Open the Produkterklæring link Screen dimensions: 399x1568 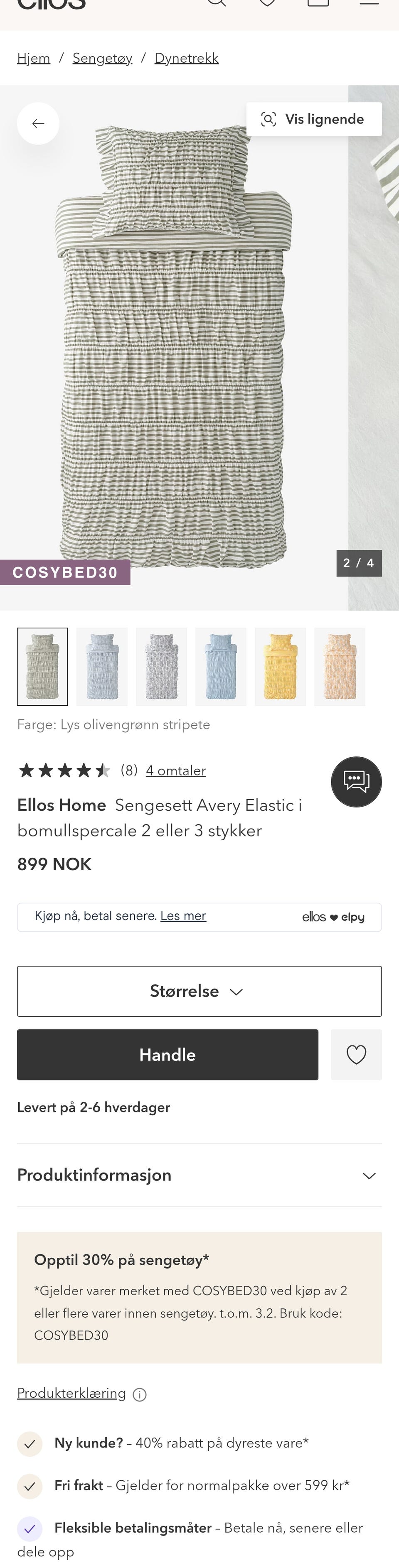(x=71, y=1393)
